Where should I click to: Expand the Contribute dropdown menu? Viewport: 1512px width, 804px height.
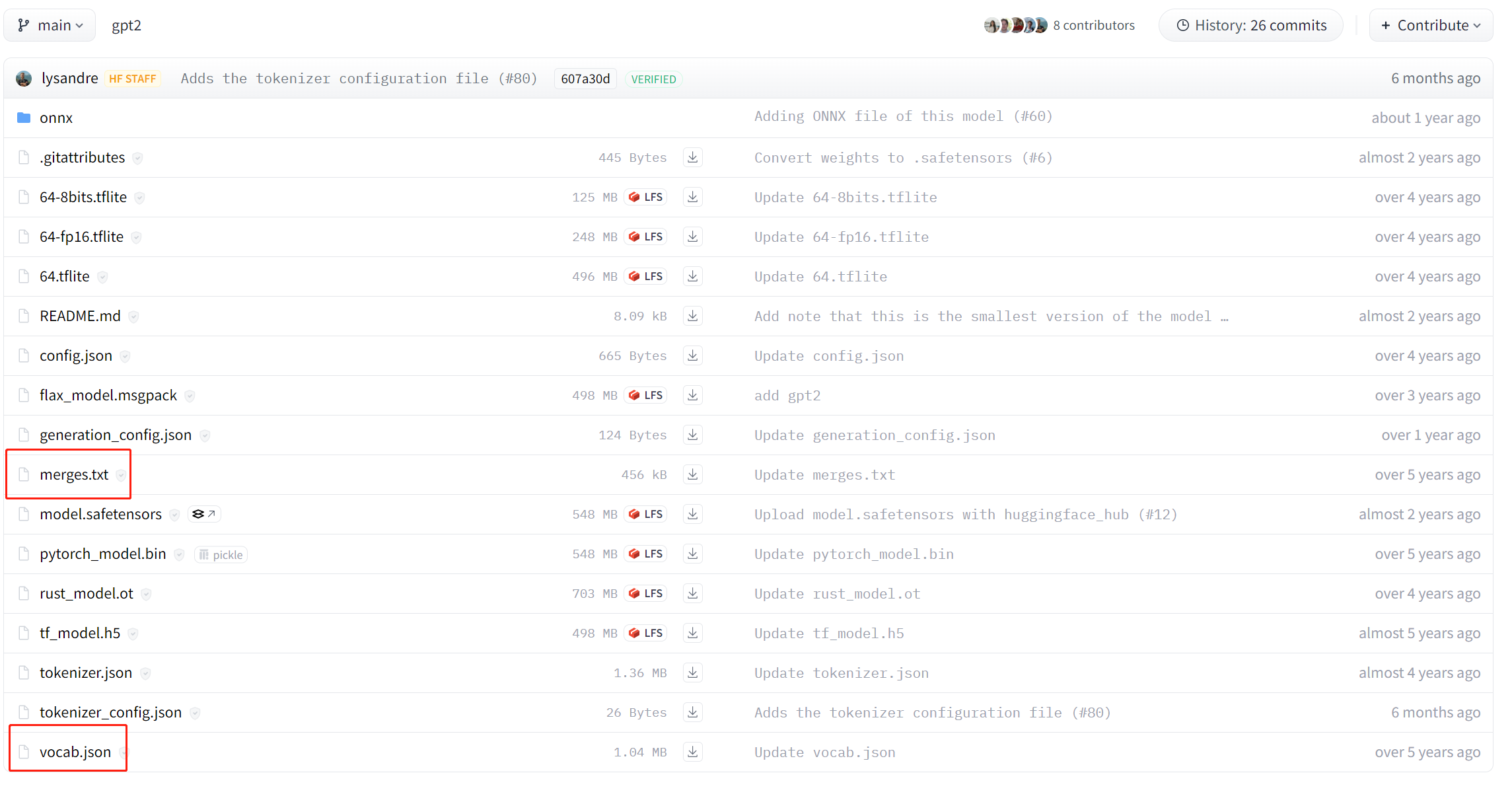(1431, 25)
